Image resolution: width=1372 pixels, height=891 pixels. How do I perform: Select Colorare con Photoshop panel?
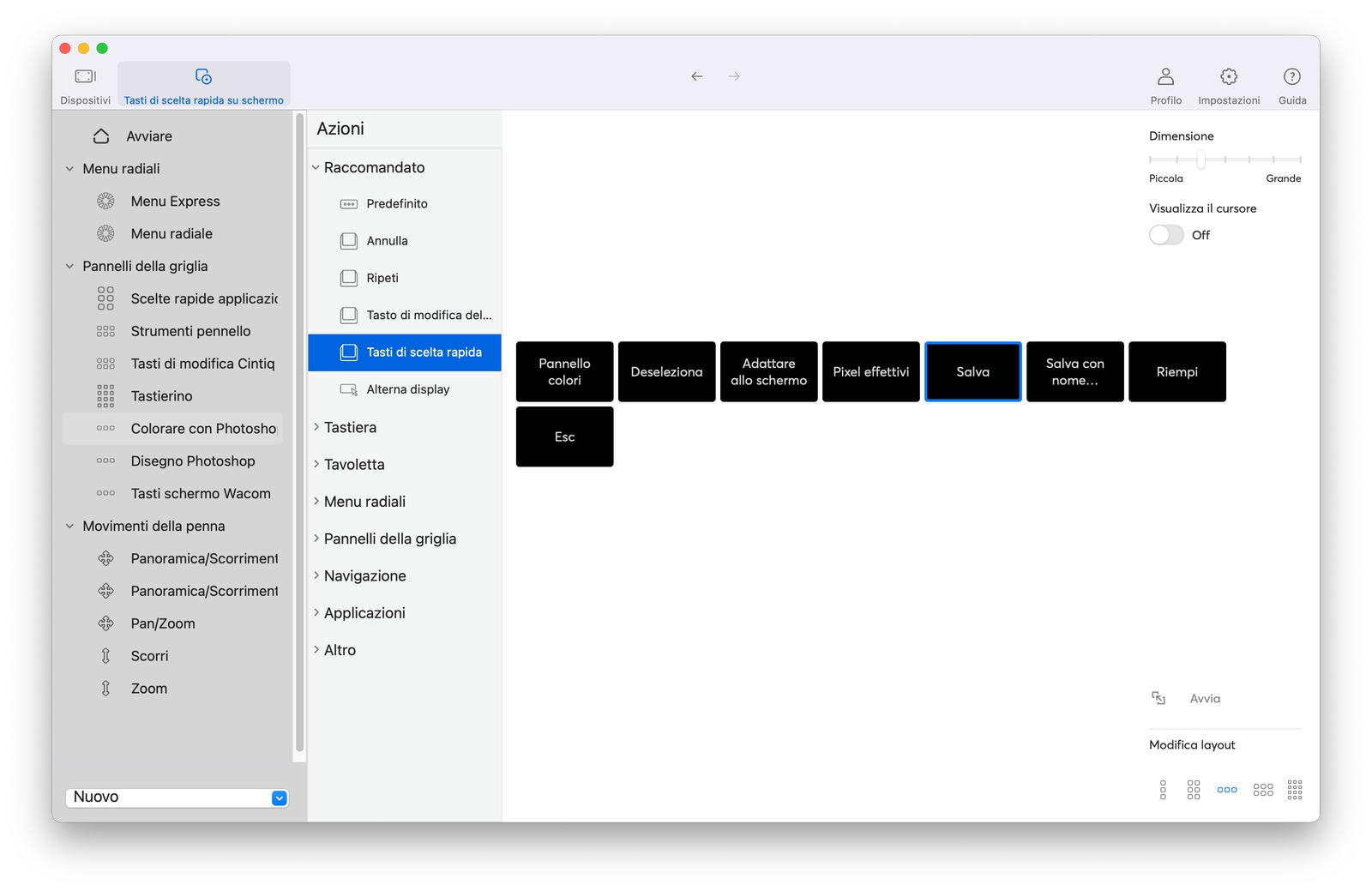click(172, 428)
